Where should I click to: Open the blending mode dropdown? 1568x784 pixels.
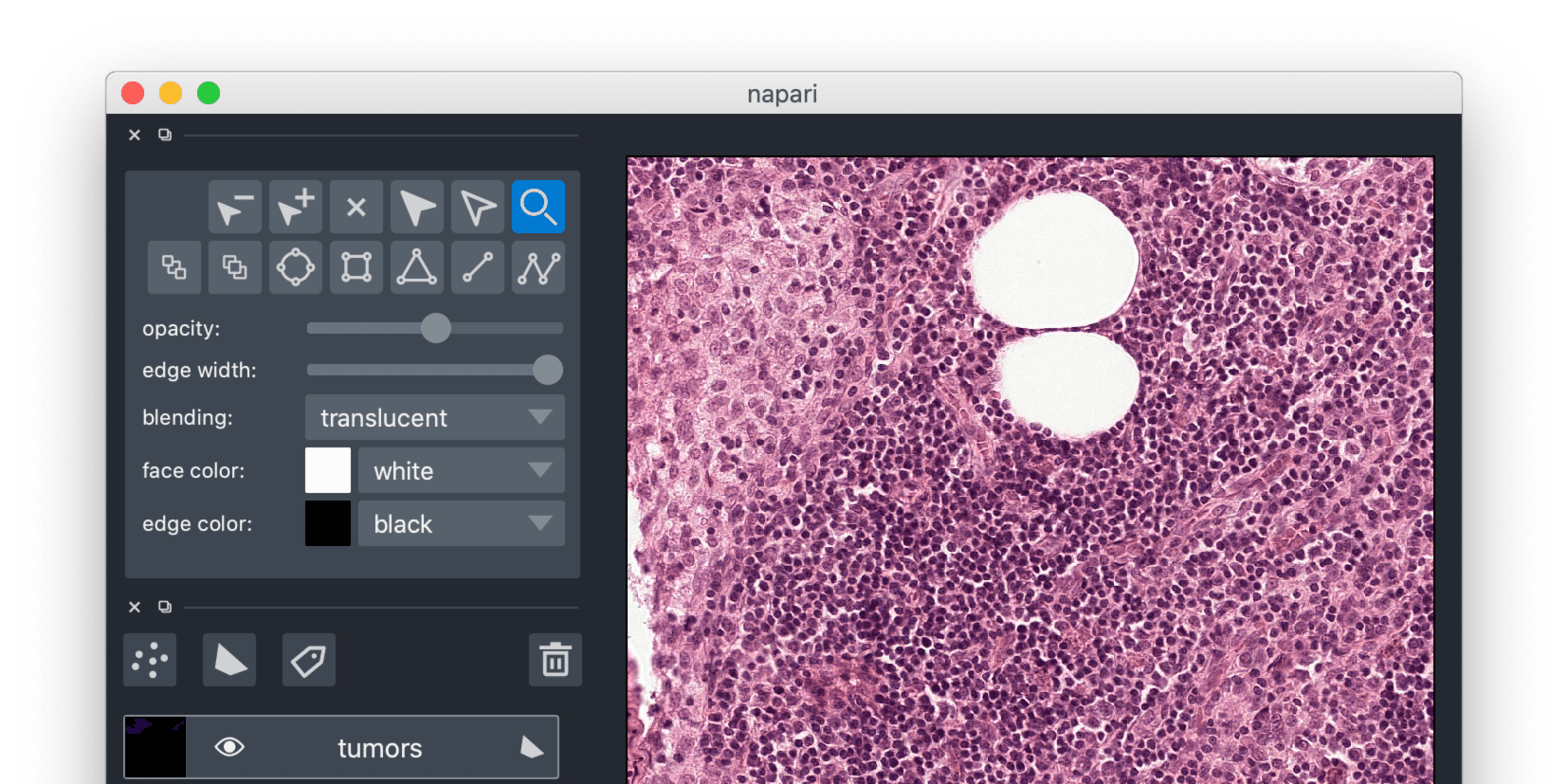point(434,418)
